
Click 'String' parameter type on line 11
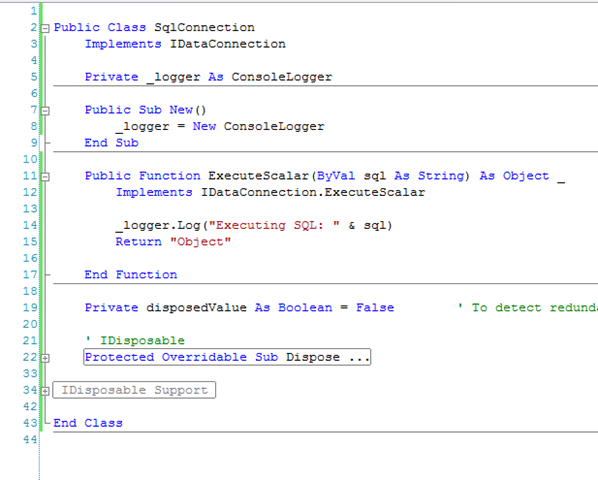(441, 176)
